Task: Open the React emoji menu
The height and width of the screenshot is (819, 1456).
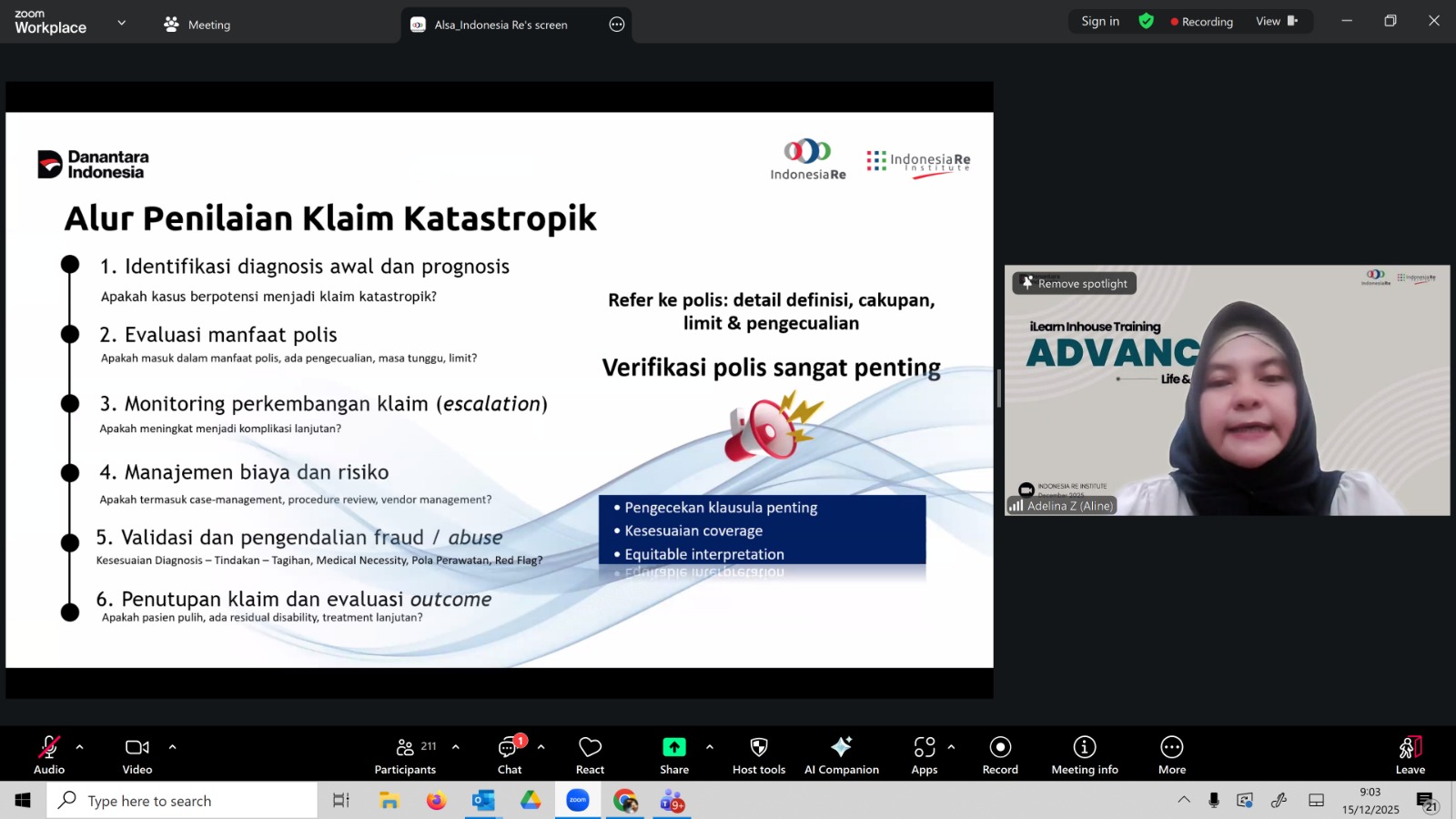Action: [x=590, y=754]
